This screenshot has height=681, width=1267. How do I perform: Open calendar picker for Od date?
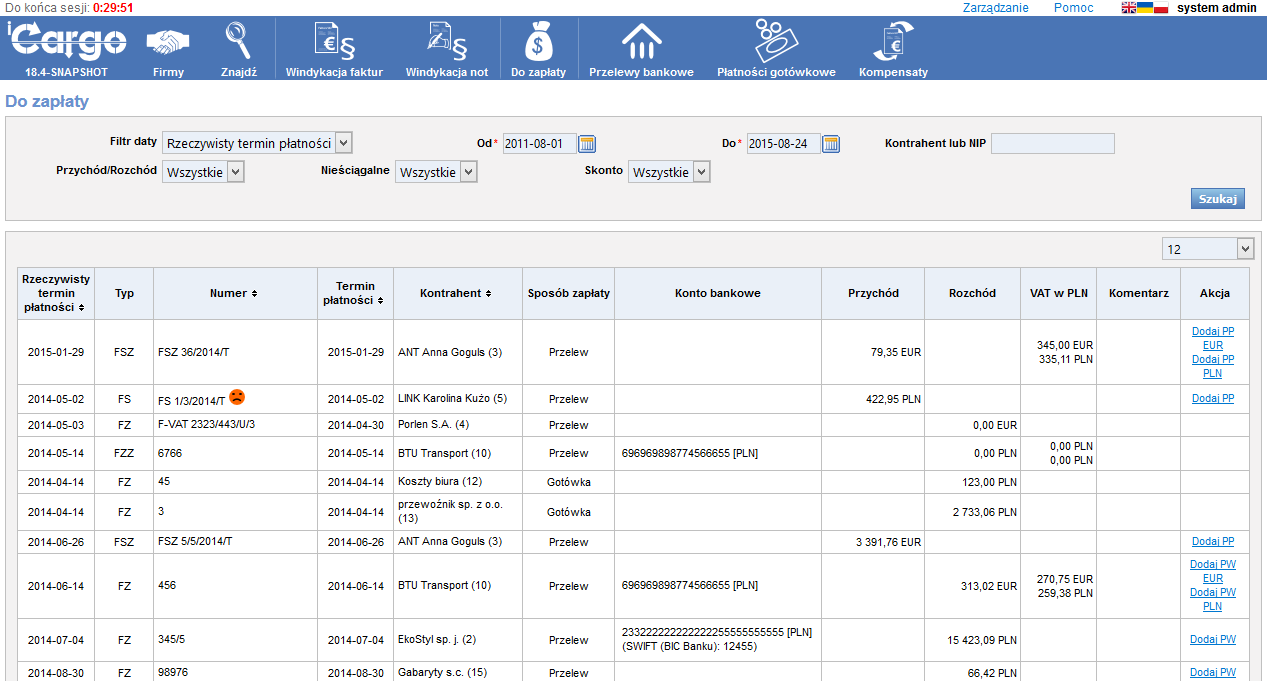[x=587, y=144]
